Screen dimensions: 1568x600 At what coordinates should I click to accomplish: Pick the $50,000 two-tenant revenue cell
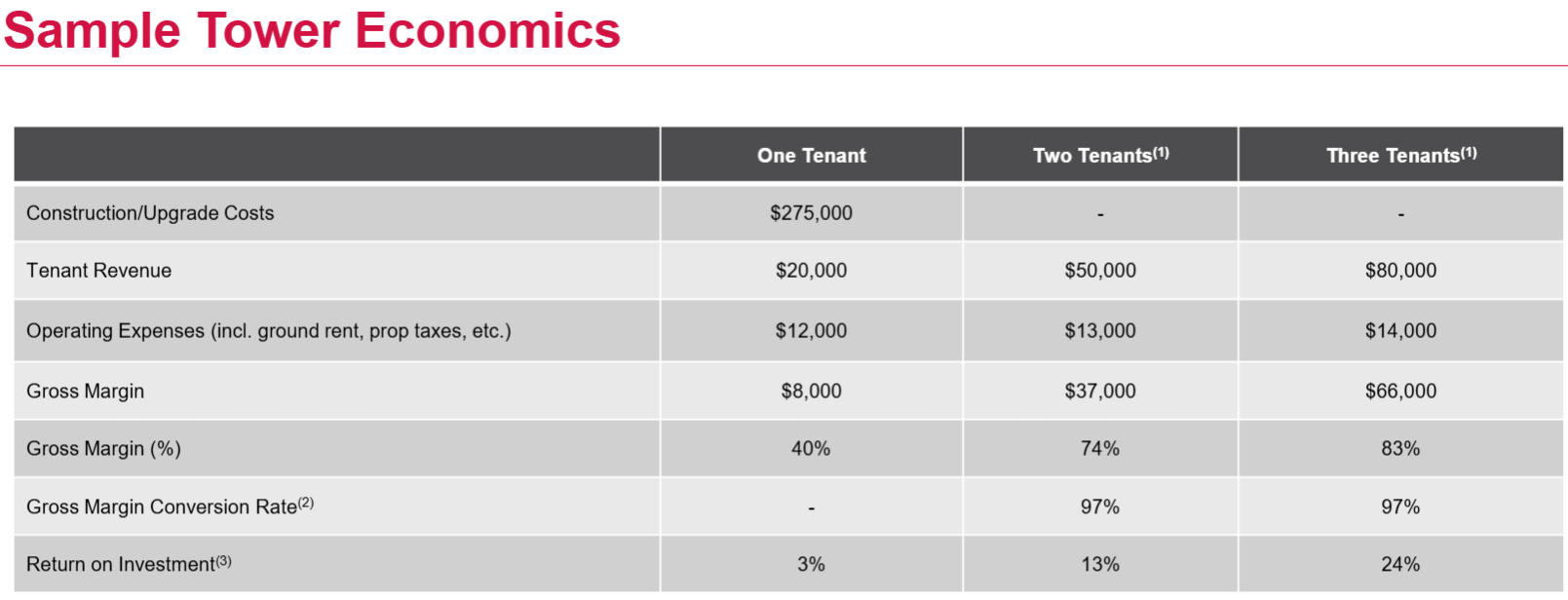(x=1100, y=271)
